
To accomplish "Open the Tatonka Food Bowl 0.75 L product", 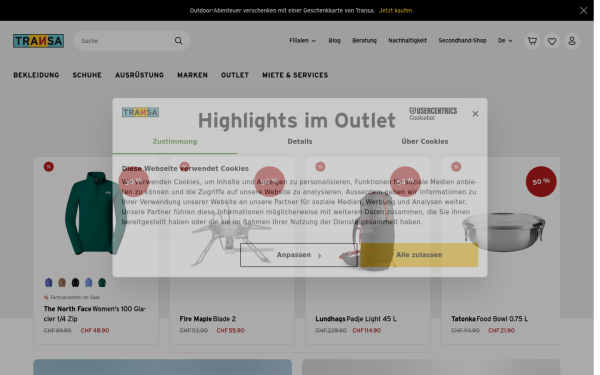I will click(489, 319).
